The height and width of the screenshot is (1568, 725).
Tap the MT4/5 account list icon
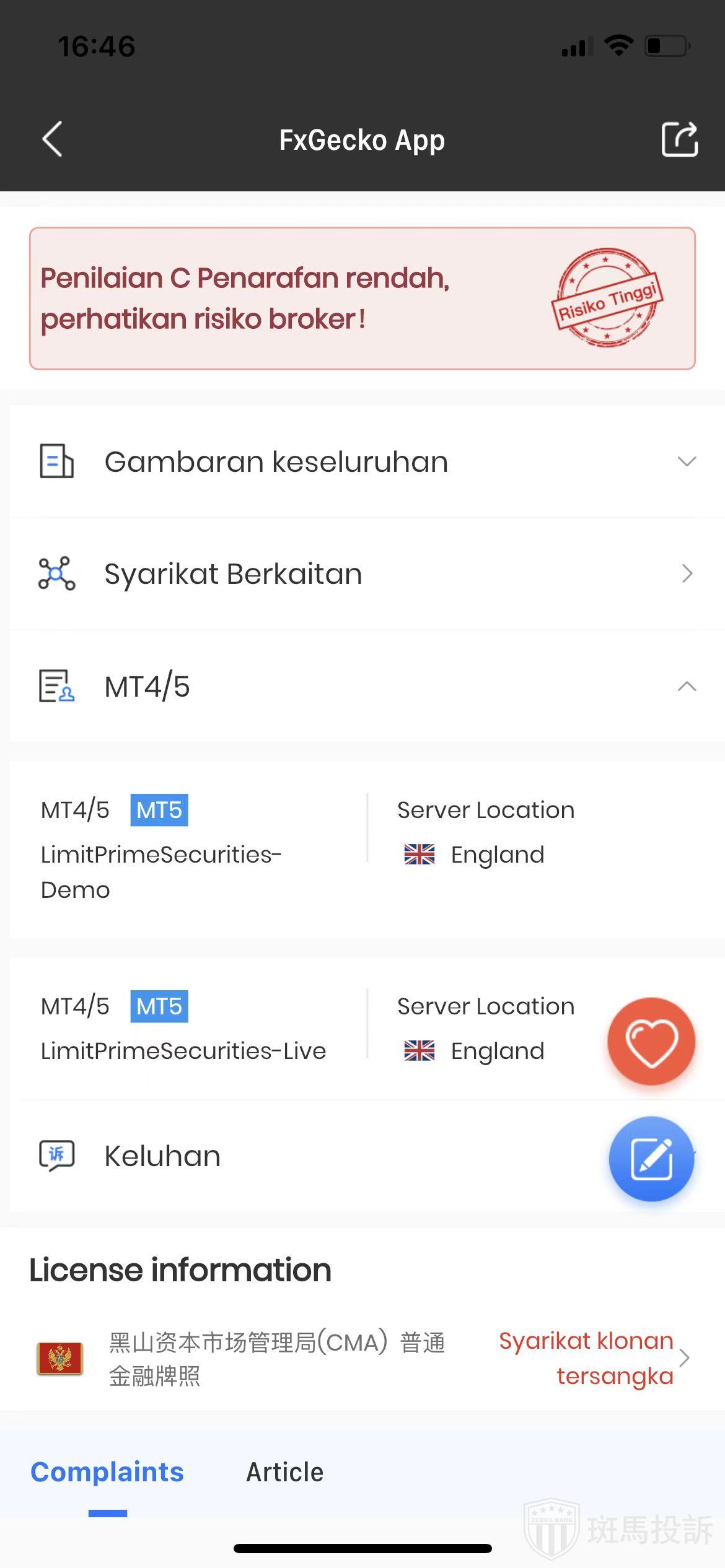click(x=56, y=686)
